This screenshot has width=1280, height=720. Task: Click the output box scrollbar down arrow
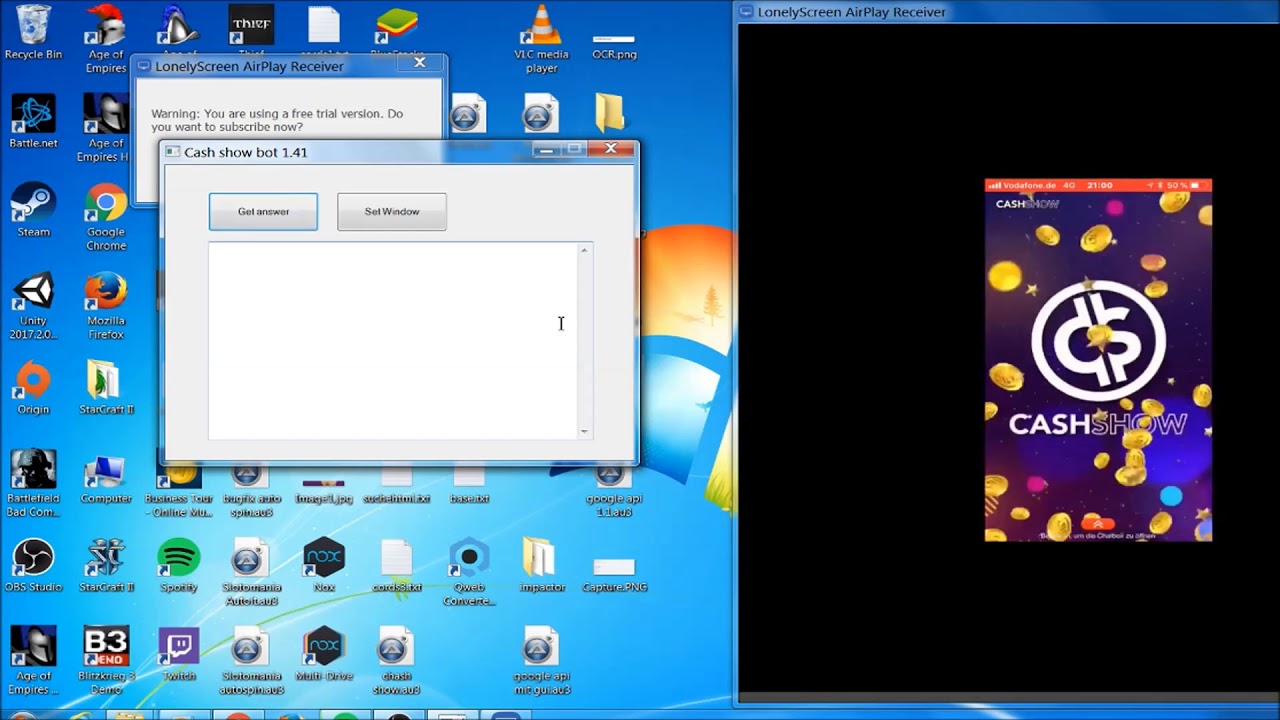[585, 432]
